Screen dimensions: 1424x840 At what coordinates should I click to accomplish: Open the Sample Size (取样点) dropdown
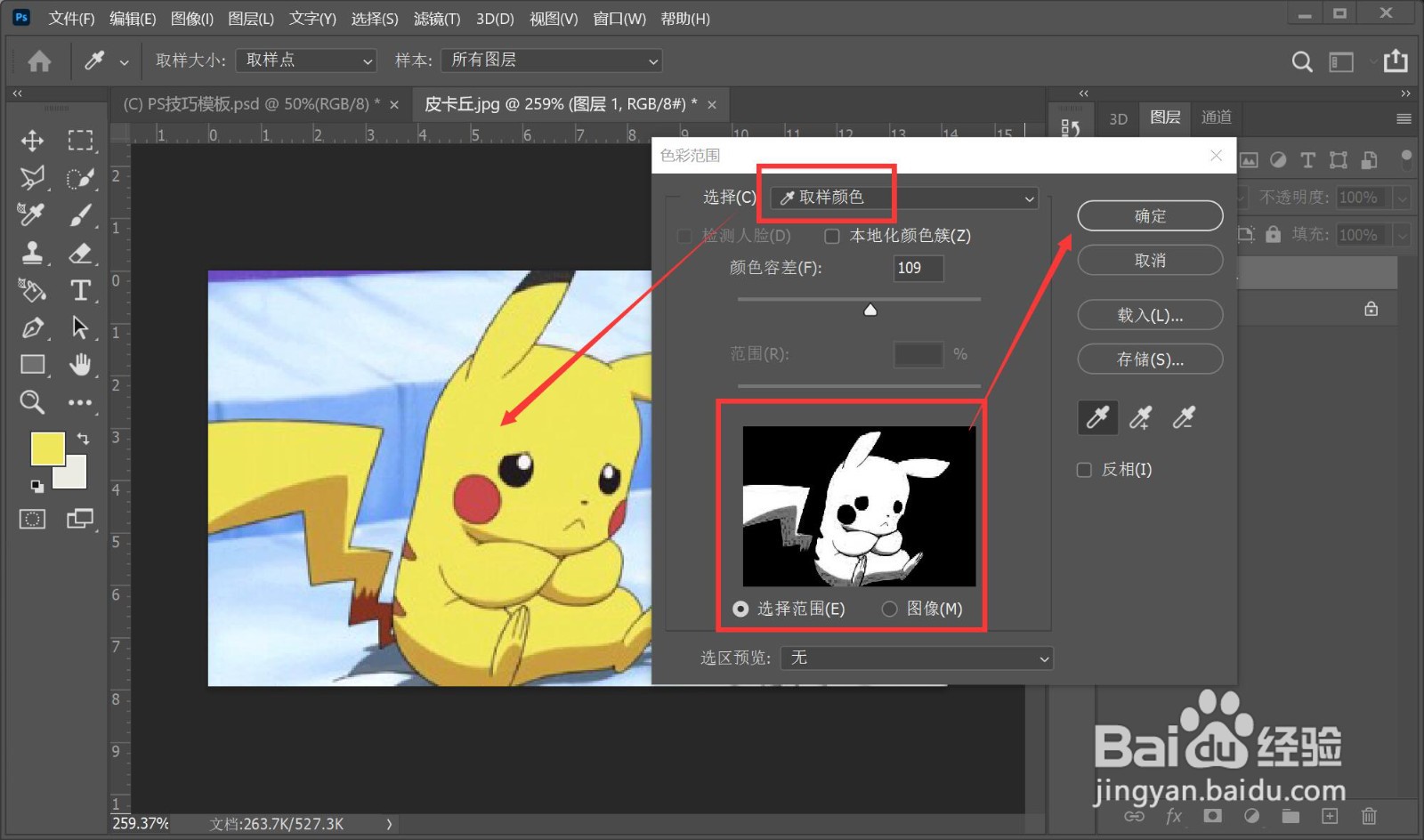[x=306, y=61]
